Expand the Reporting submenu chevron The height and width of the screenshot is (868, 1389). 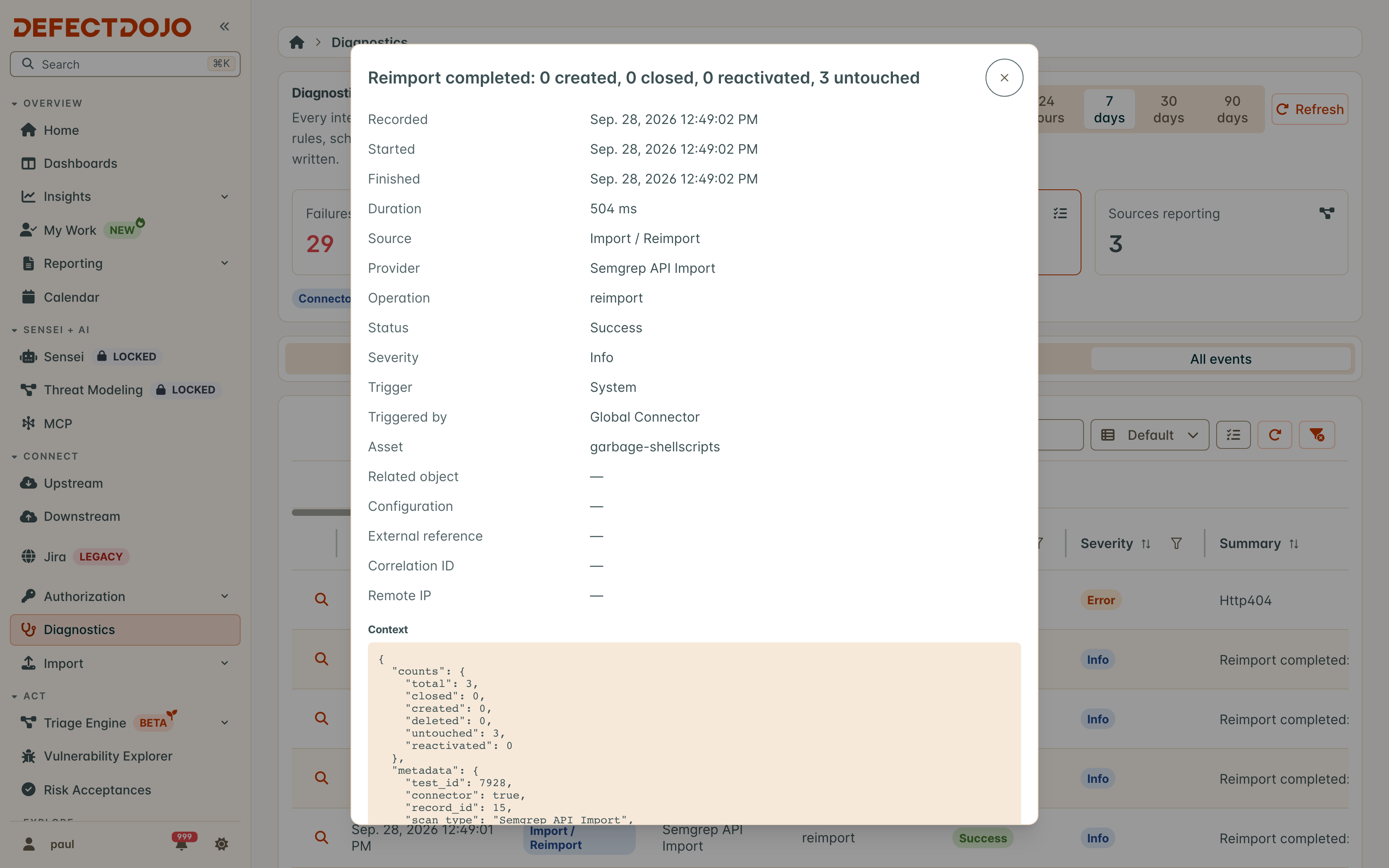[224, 263]
